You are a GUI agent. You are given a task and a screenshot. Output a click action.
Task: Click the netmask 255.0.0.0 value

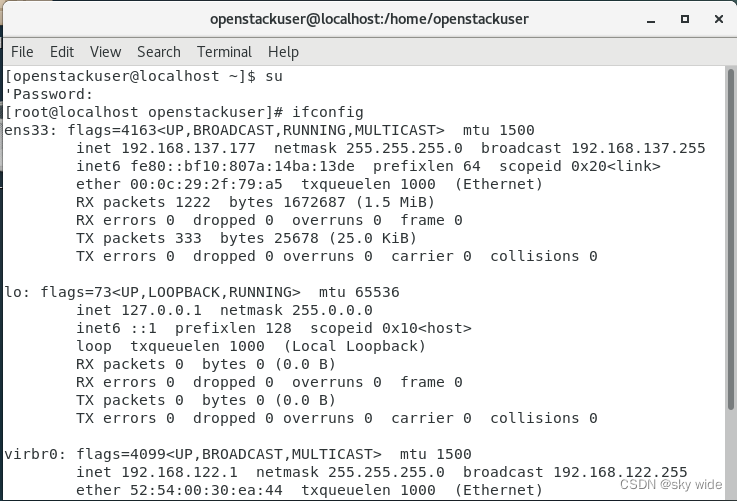332,310
